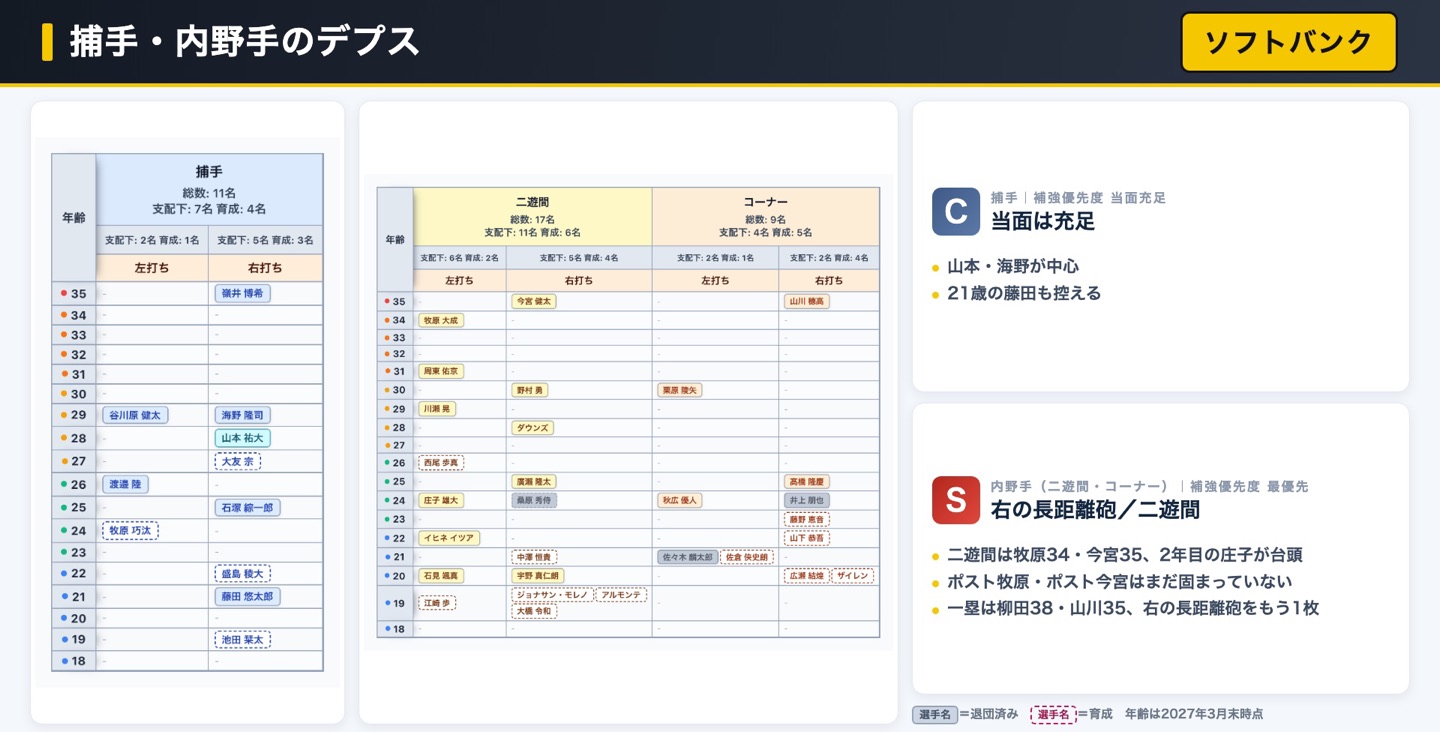The height and width of the screenshot is (732, 1440).
Task: Click 牧原 大成 name chip
Action: (x=441, y=320)
